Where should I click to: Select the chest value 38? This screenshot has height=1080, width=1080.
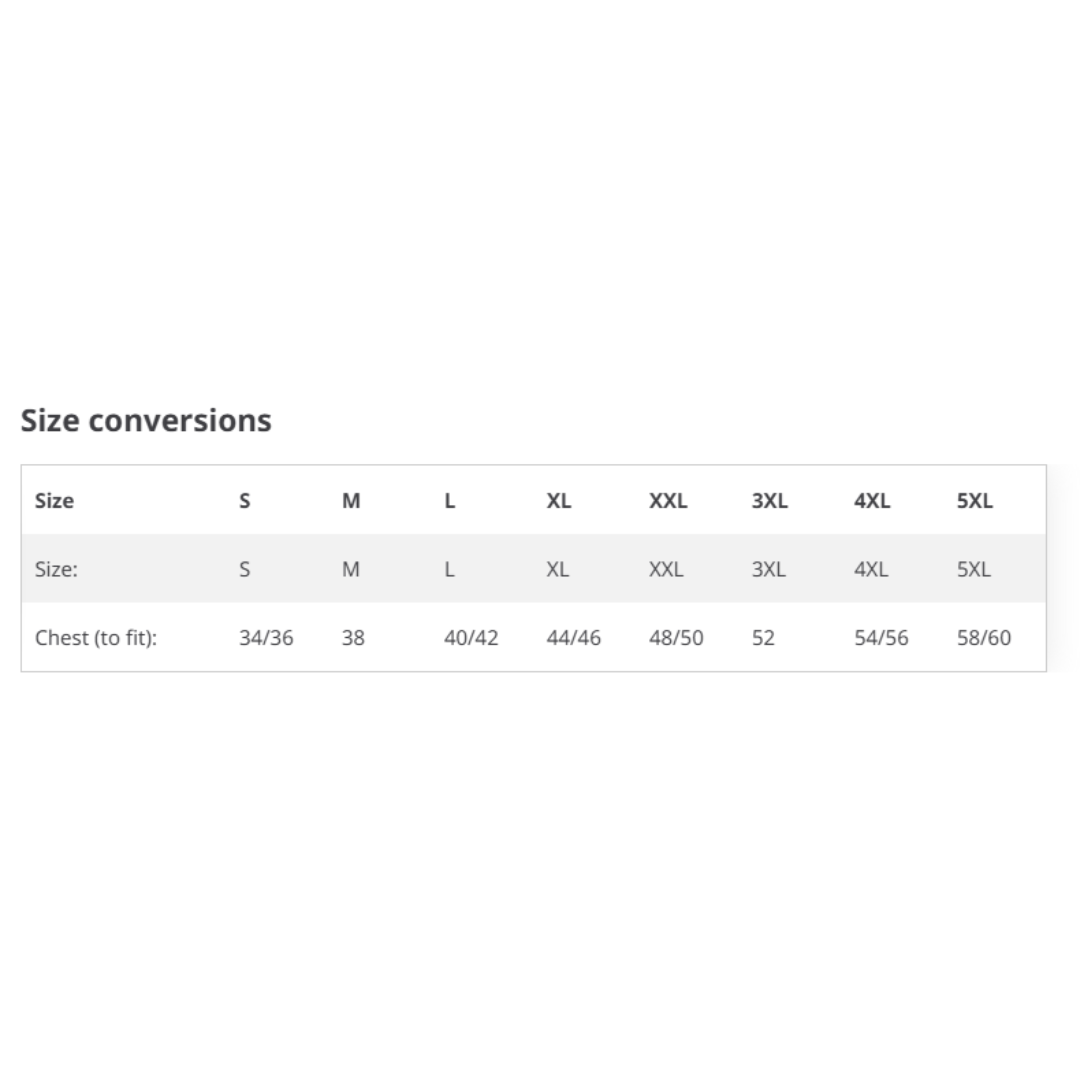click(x=353, y=638)
